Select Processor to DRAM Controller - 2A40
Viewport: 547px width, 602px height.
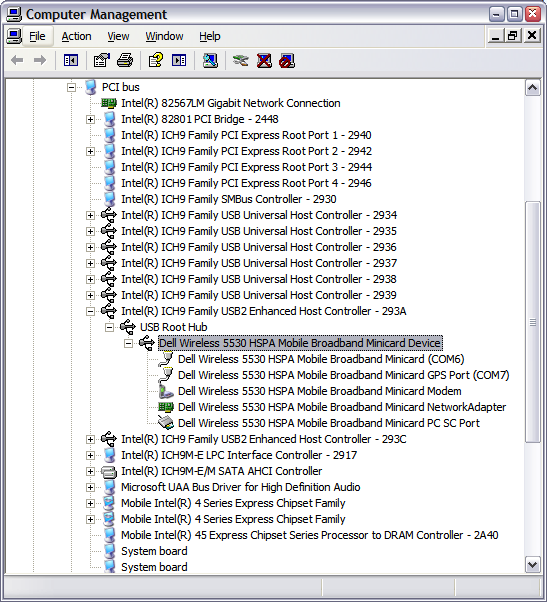pyautogui.click(x=309, y=535)
